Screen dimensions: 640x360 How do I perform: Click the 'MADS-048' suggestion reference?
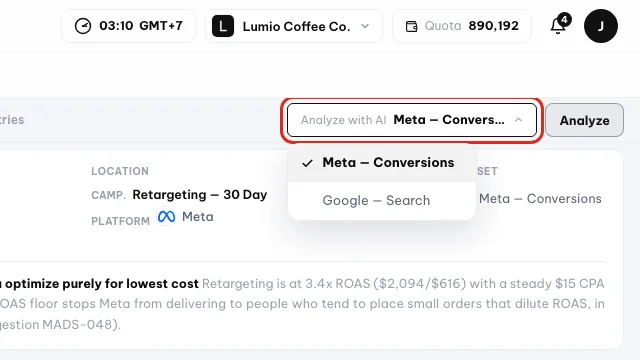pos(77,325)
